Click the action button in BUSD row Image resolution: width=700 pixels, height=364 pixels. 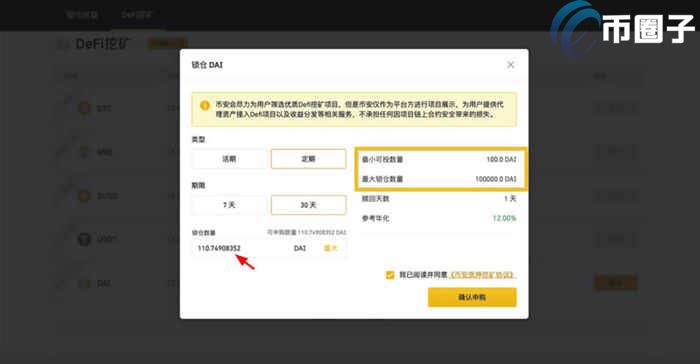[616, 196]
